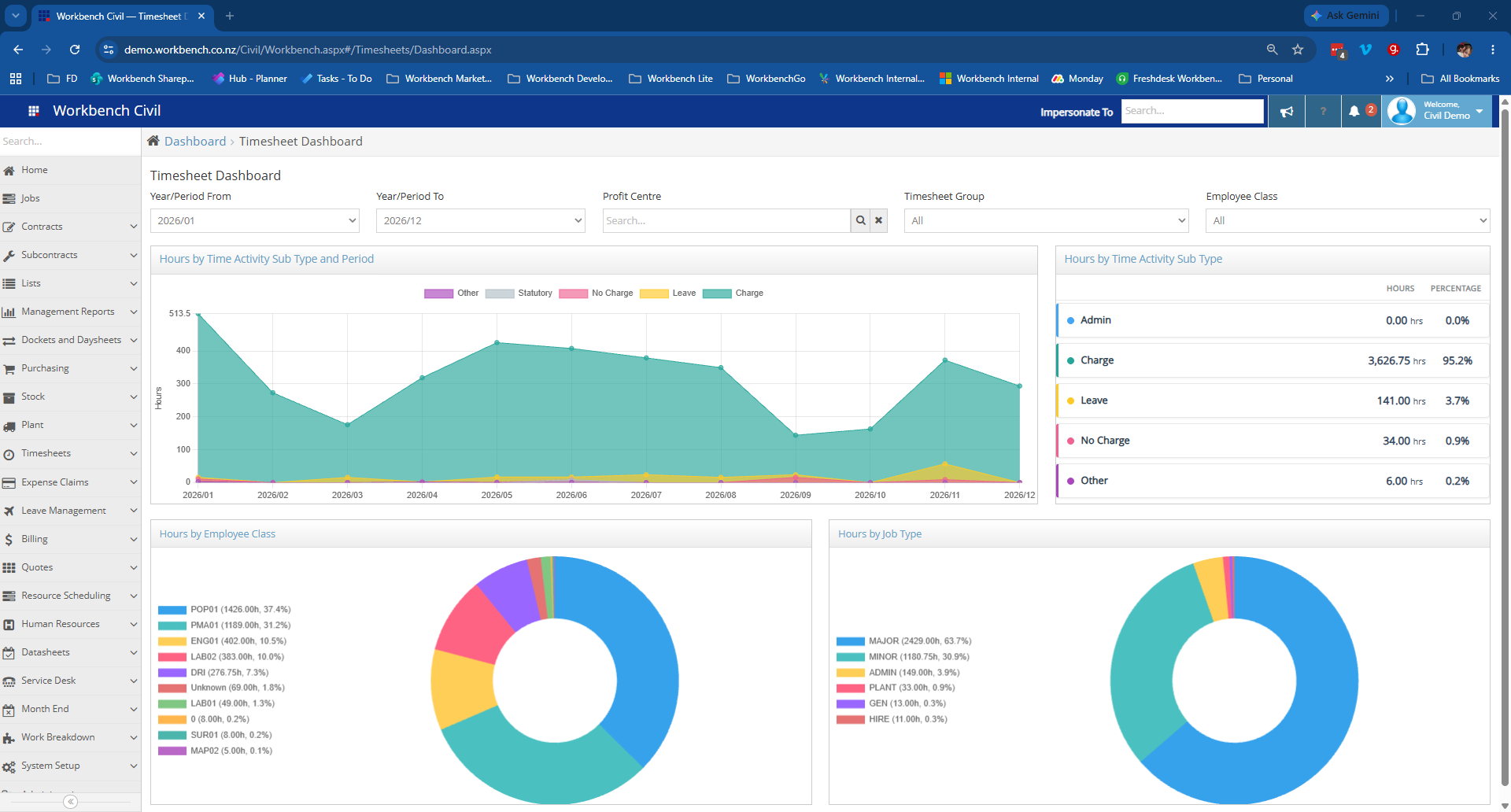Toggle the ADMIN yellow job type swatch
1511x812 pixels.
(x=851, y=673)
